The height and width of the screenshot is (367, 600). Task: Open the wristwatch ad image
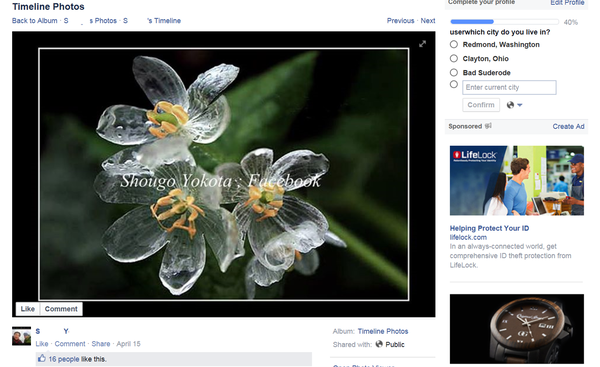point(517,329)
